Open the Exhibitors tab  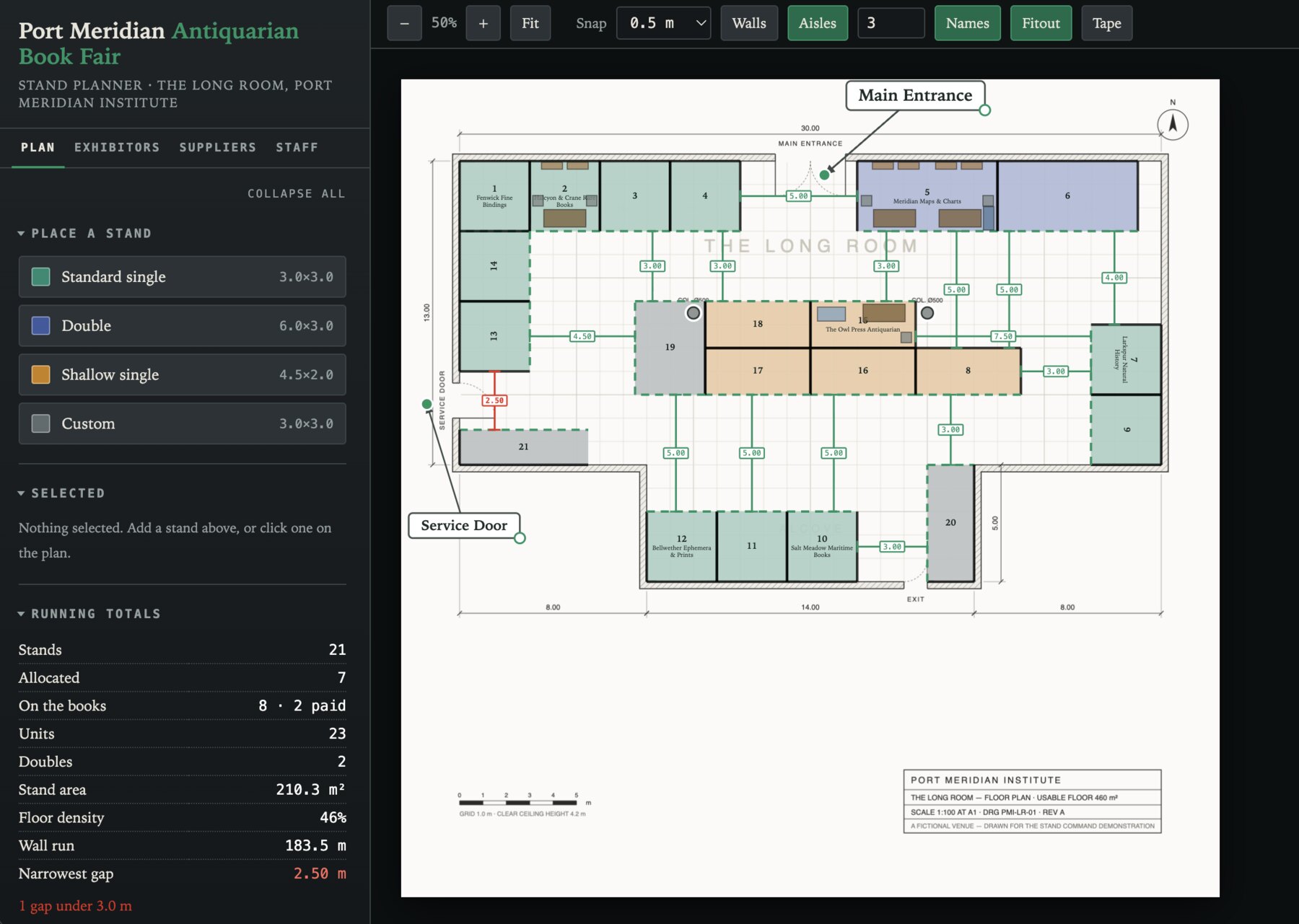pos(117,147)
